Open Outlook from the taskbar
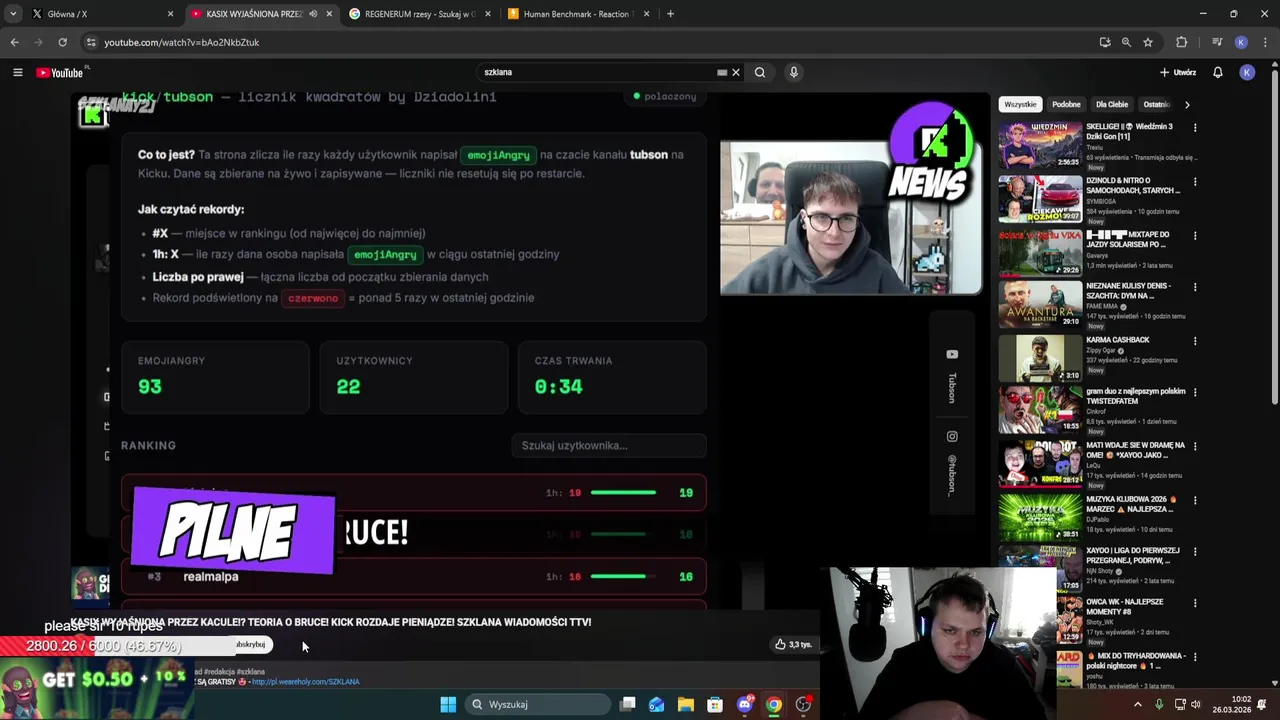 657,704
